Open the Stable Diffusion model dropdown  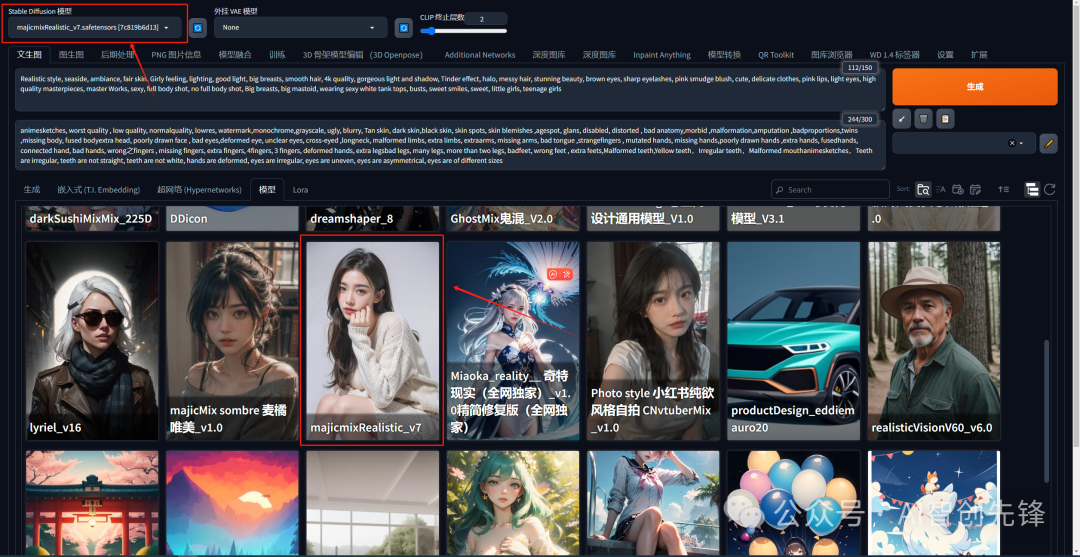[95, 28]
